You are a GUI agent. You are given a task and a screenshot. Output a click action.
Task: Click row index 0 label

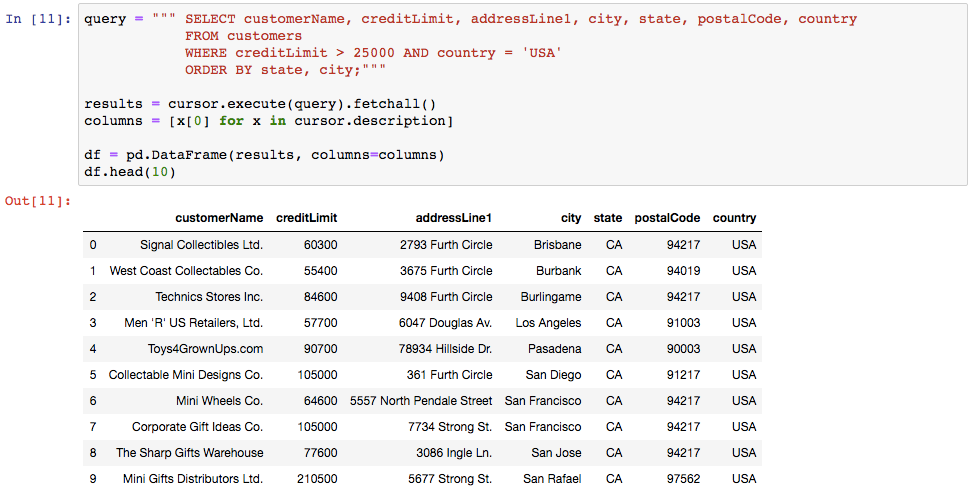click(x=93, y=245)
